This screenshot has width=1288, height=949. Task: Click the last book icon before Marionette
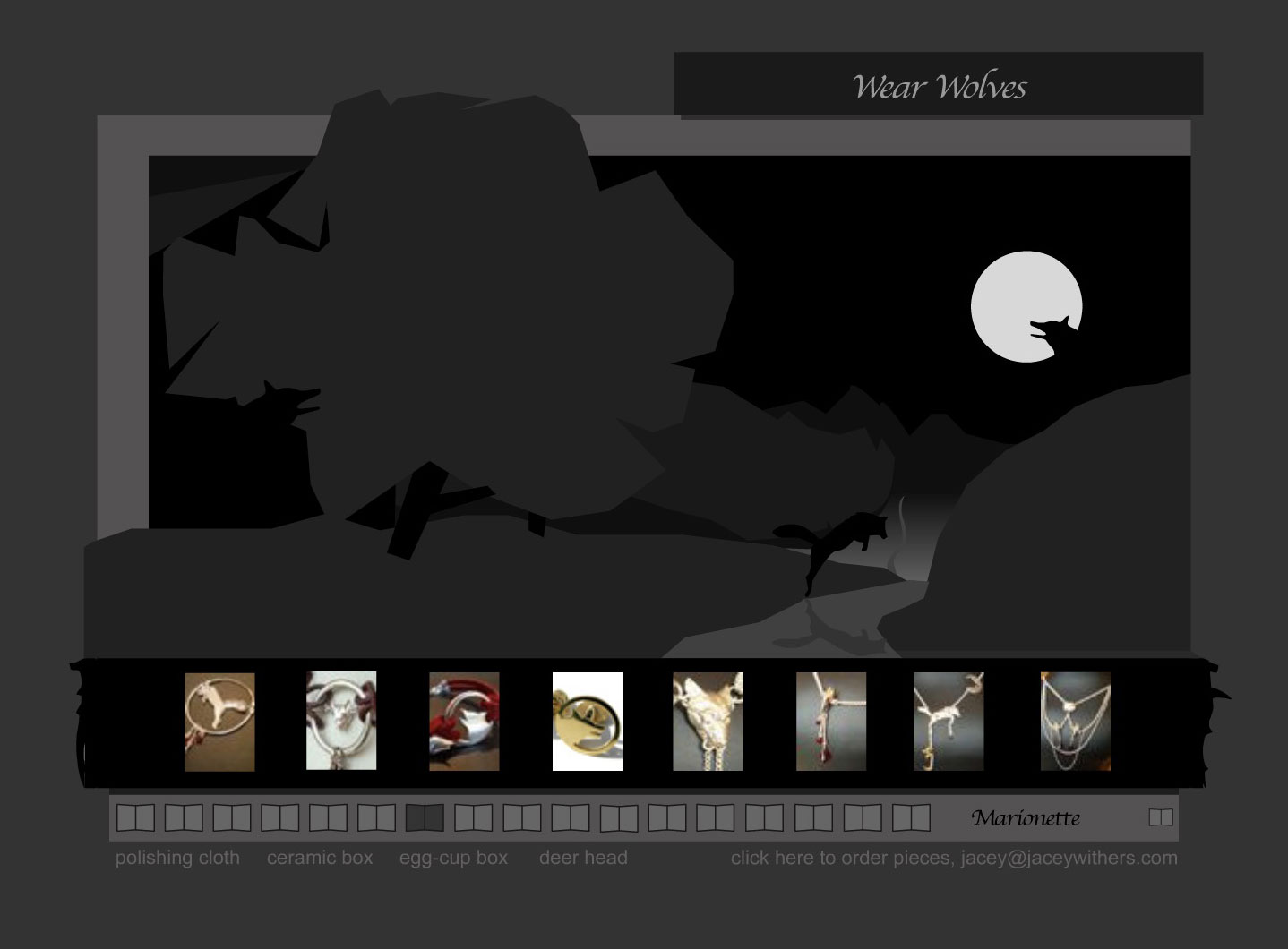point(911,817)
